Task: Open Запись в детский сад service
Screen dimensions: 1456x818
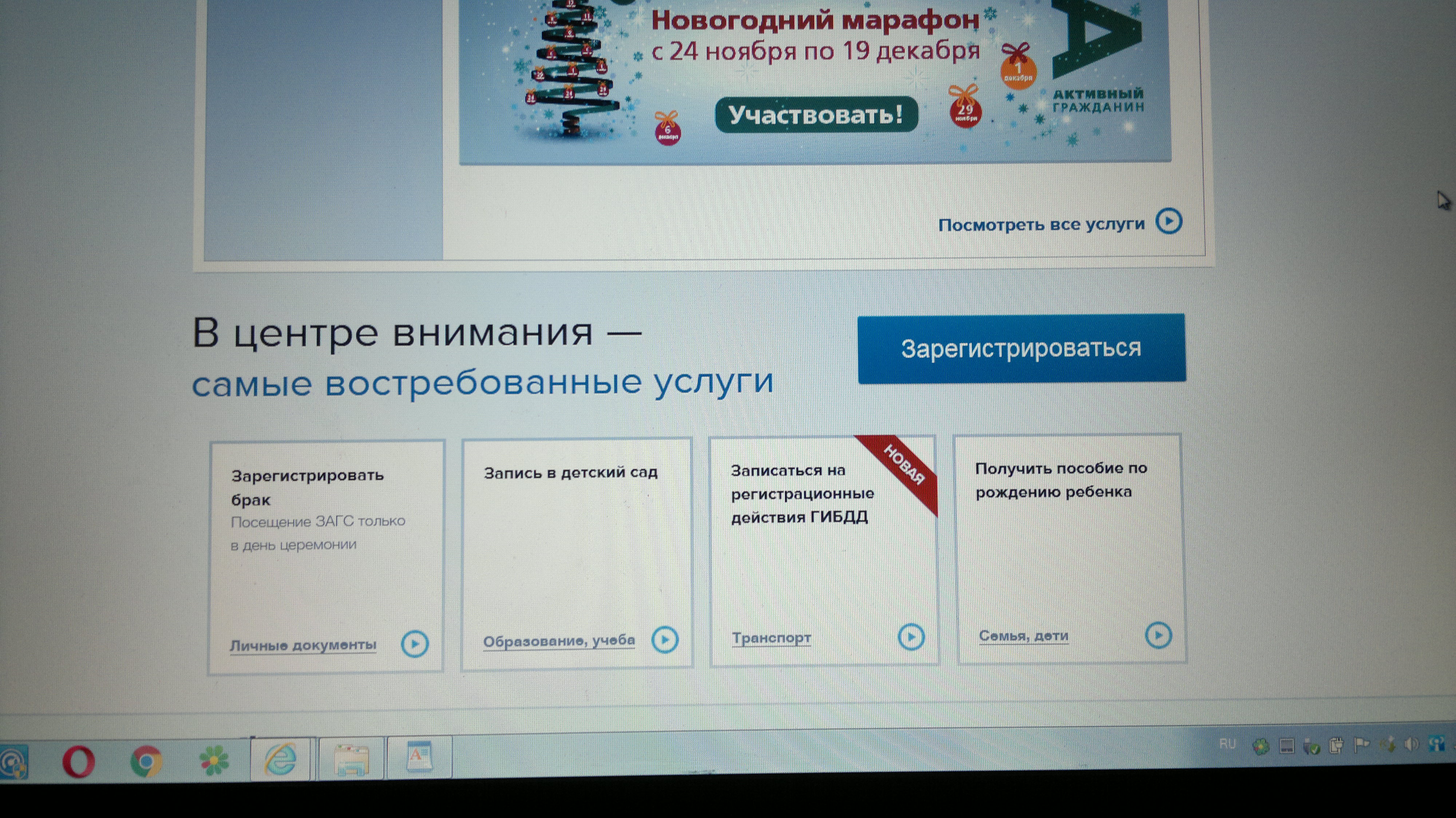Action: pos(571,472)
